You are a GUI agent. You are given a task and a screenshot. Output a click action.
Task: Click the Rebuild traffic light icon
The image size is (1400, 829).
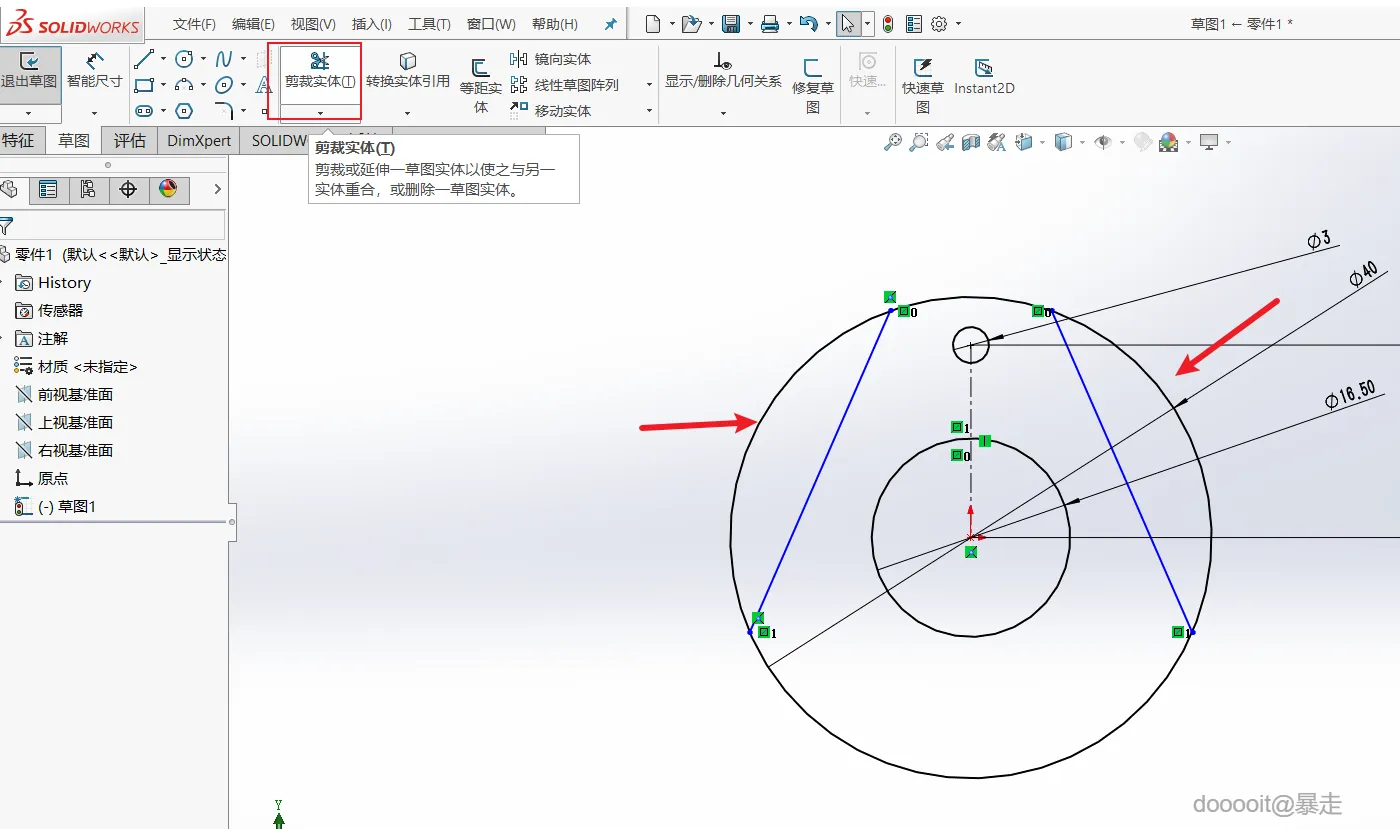[x=888, y=24]
